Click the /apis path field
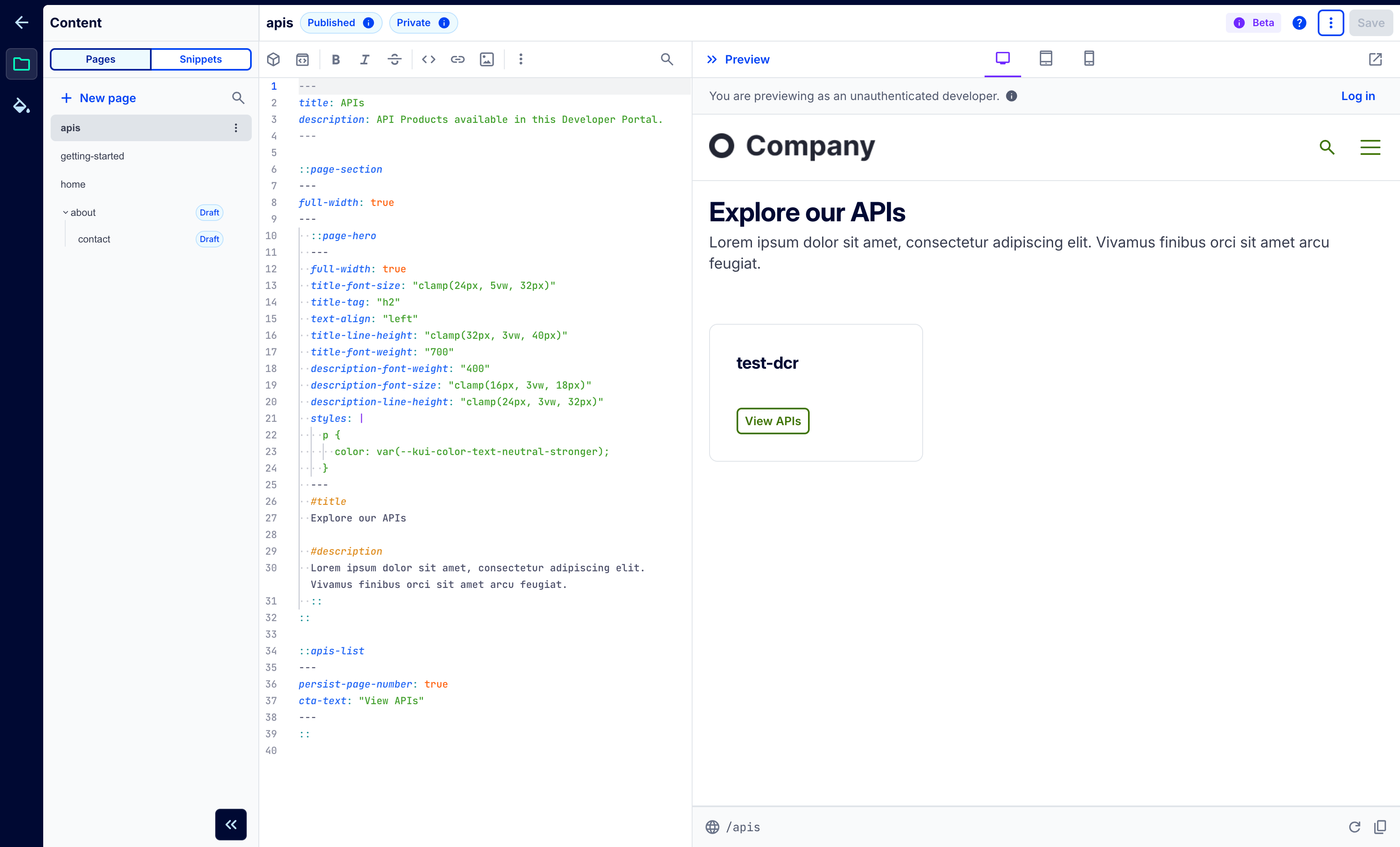1400x847 pixels. click(743, 827)
